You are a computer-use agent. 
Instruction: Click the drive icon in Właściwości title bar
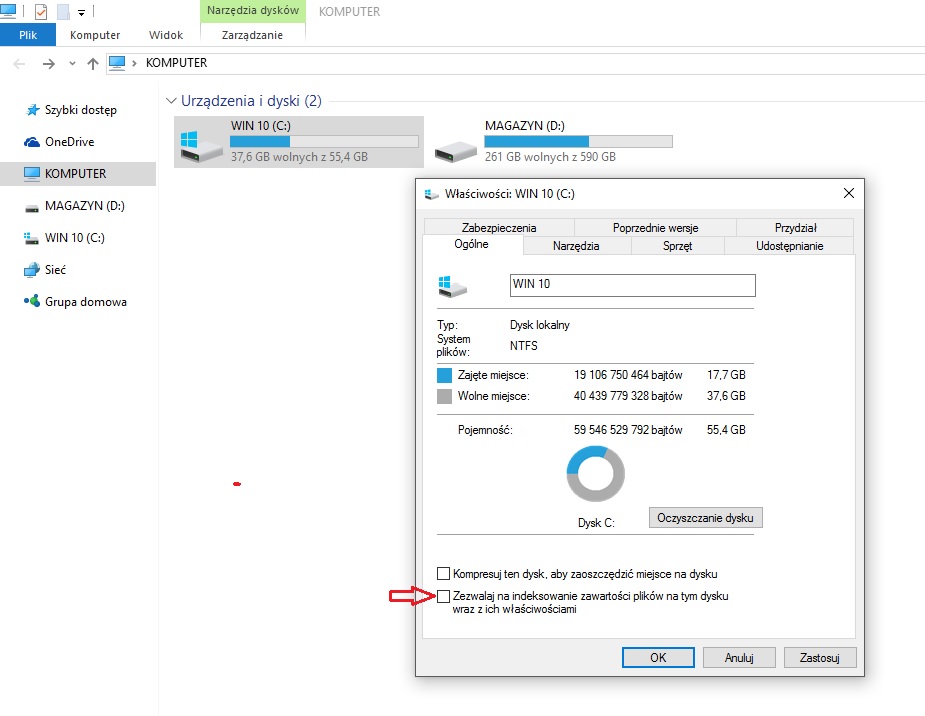432,194
